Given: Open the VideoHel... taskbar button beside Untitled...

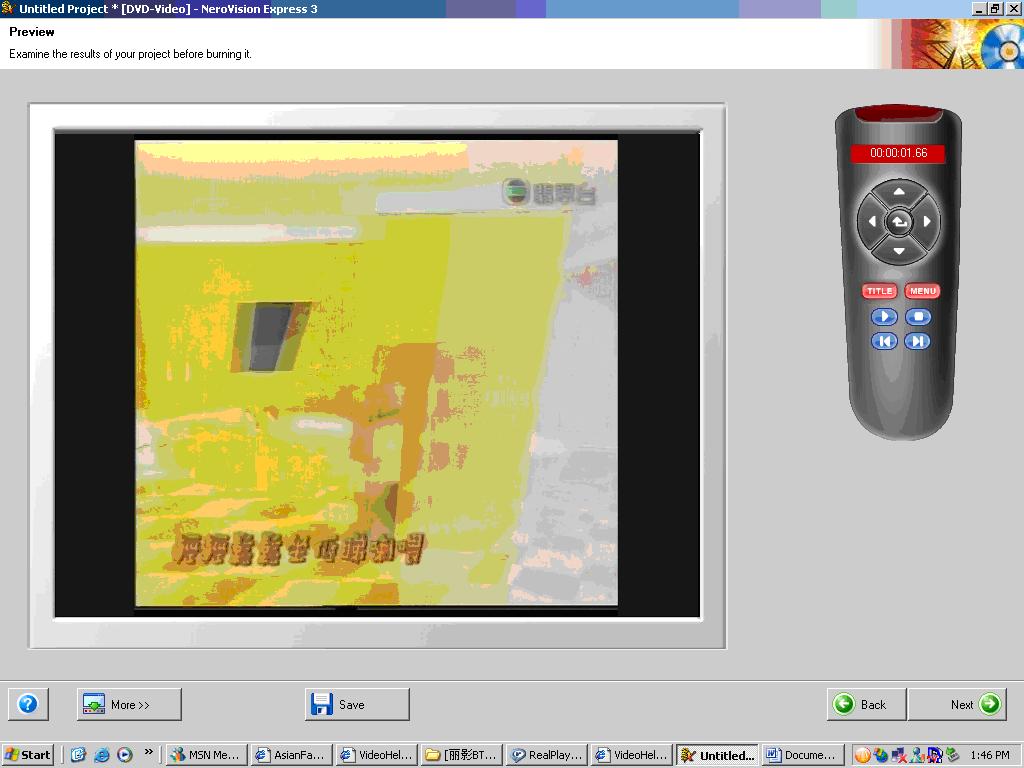Looking at the screenshot, I should pyautogui.click(x=632, y=755).
